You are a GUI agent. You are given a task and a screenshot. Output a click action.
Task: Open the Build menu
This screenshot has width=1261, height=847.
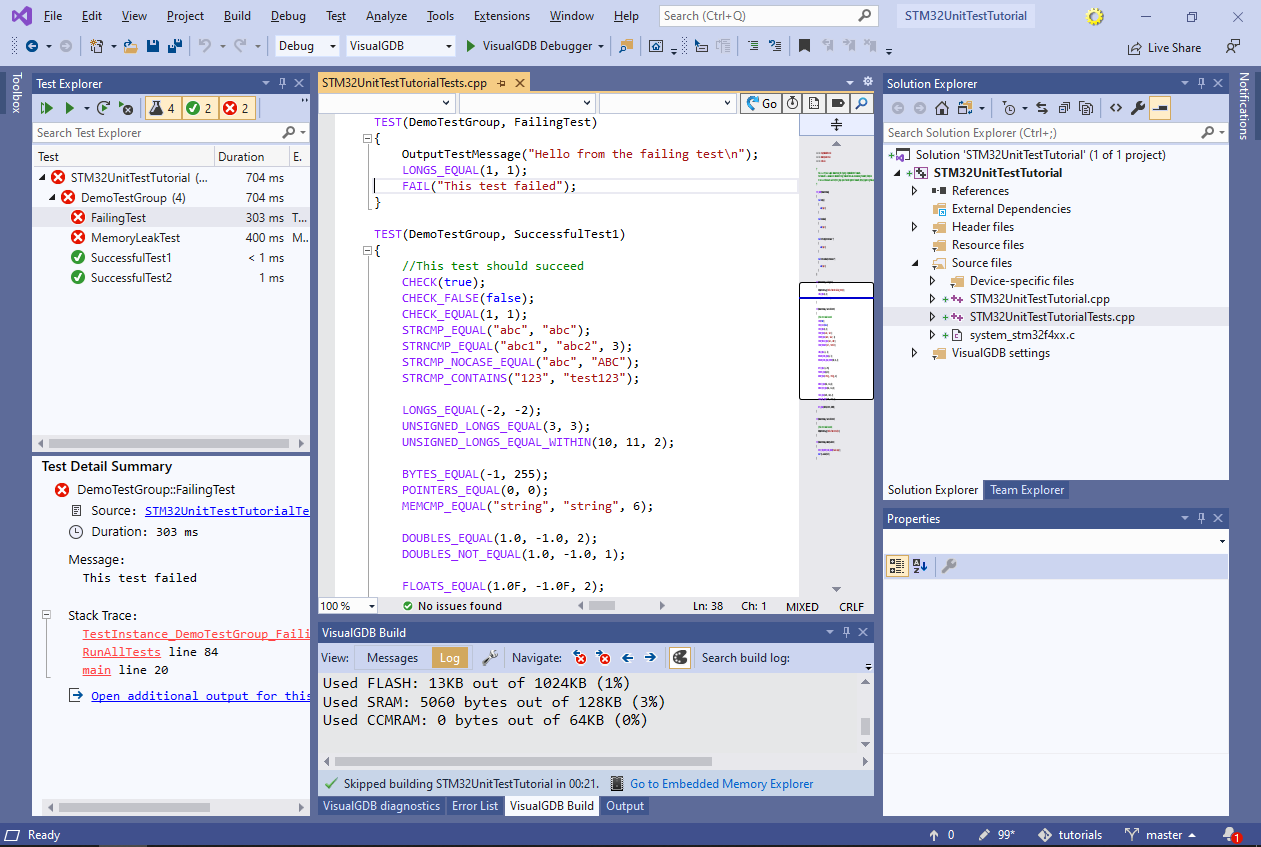237,16
